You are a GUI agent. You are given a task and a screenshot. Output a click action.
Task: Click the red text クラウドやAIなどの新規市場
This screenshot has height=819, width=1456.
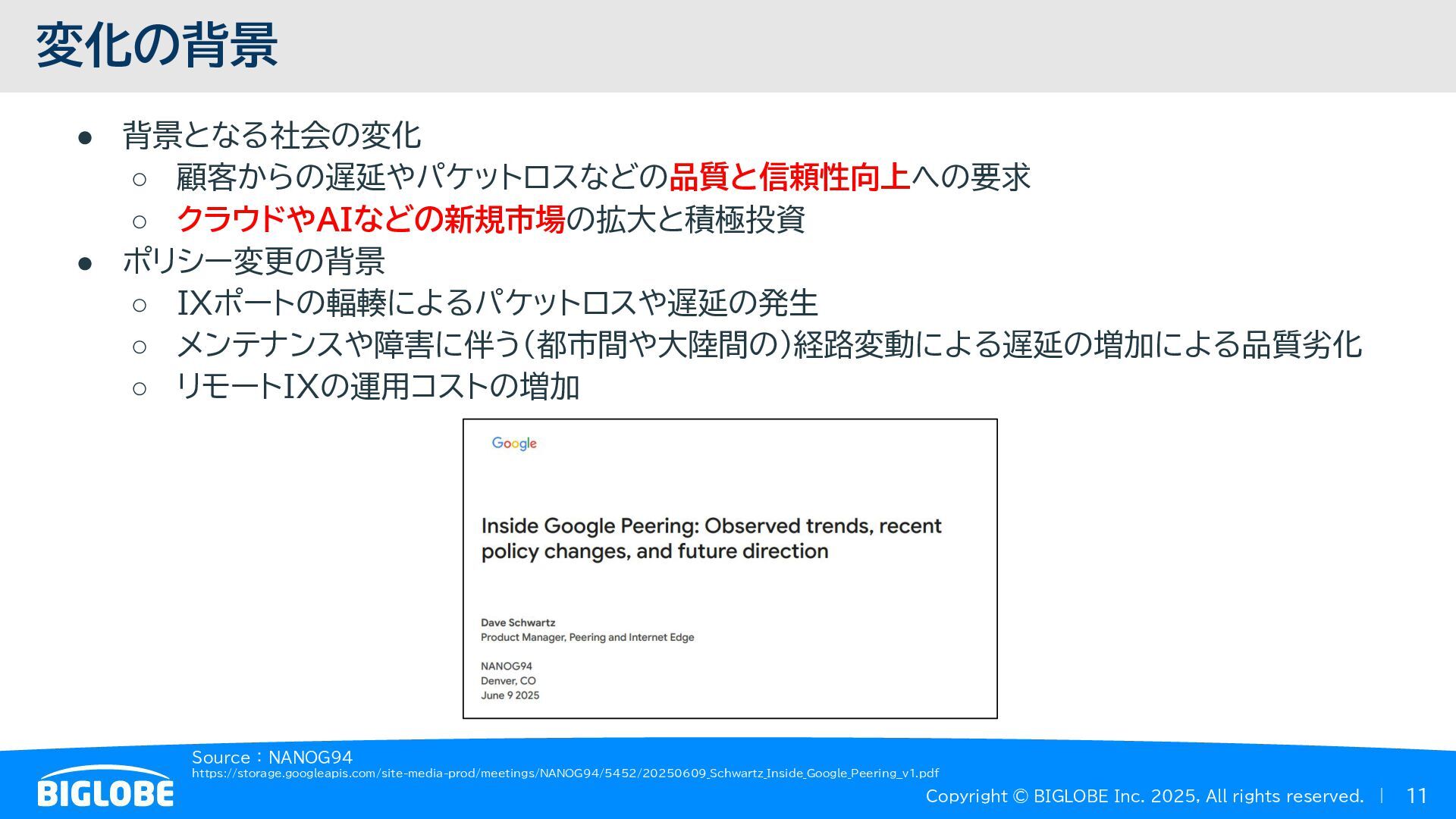(371, 220)
